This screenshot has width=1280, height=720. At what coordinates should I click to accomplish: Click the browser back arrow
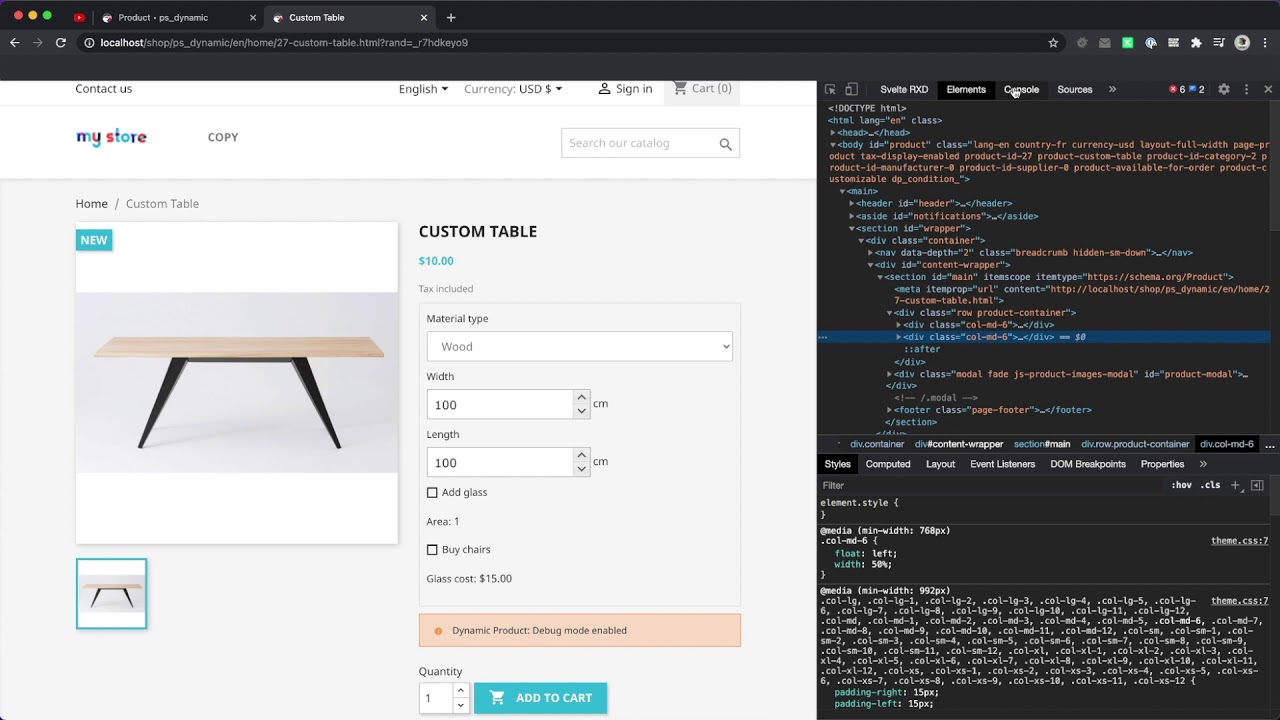coord(14,43)
